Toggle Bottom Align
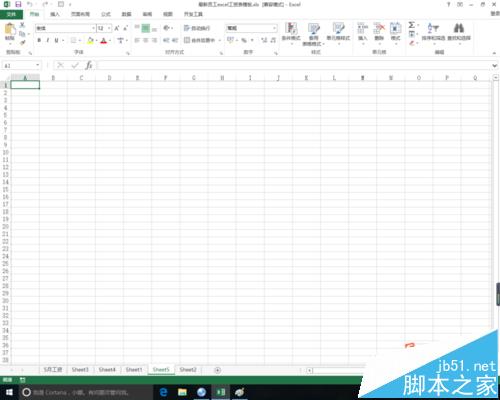Screen dimensions: 500x400 [154, 29]
